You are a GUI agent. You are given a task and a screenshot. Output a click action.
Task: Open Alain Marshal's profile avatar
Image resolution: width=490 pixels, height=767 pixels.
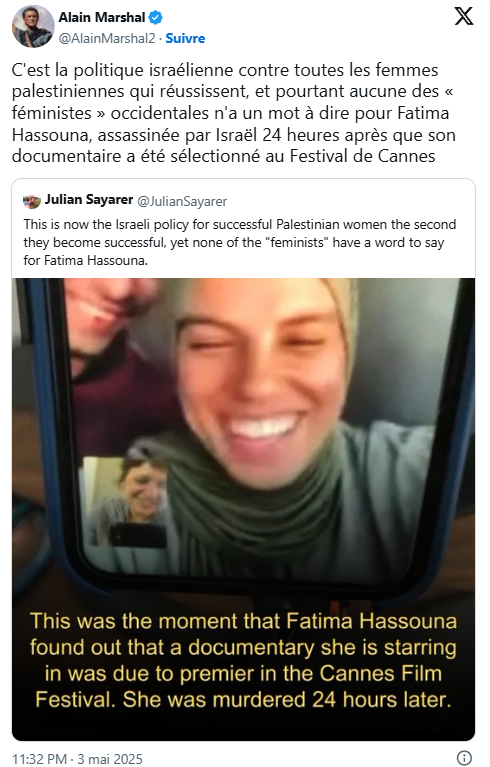[33, 26]
